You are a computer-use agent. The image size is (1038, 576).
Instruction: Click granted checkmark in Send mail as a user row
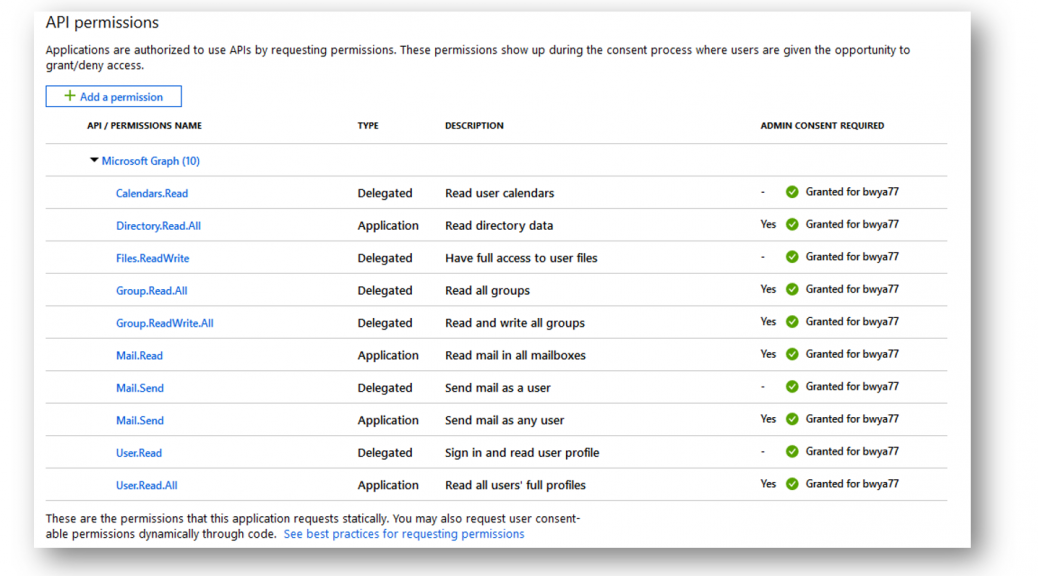(792, 387)
